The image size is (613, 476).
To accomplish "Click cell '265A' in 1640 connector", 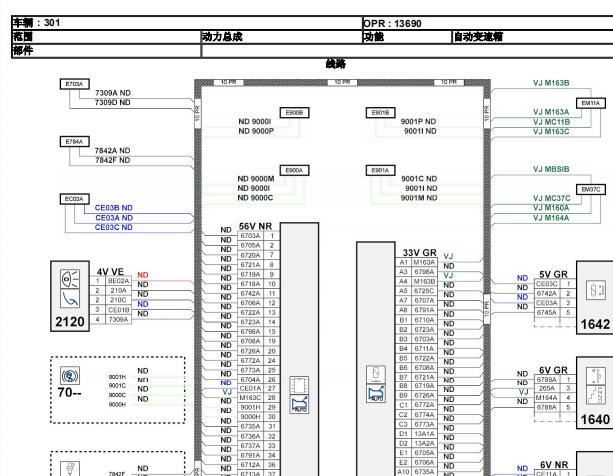I will [x=547, y=388].
